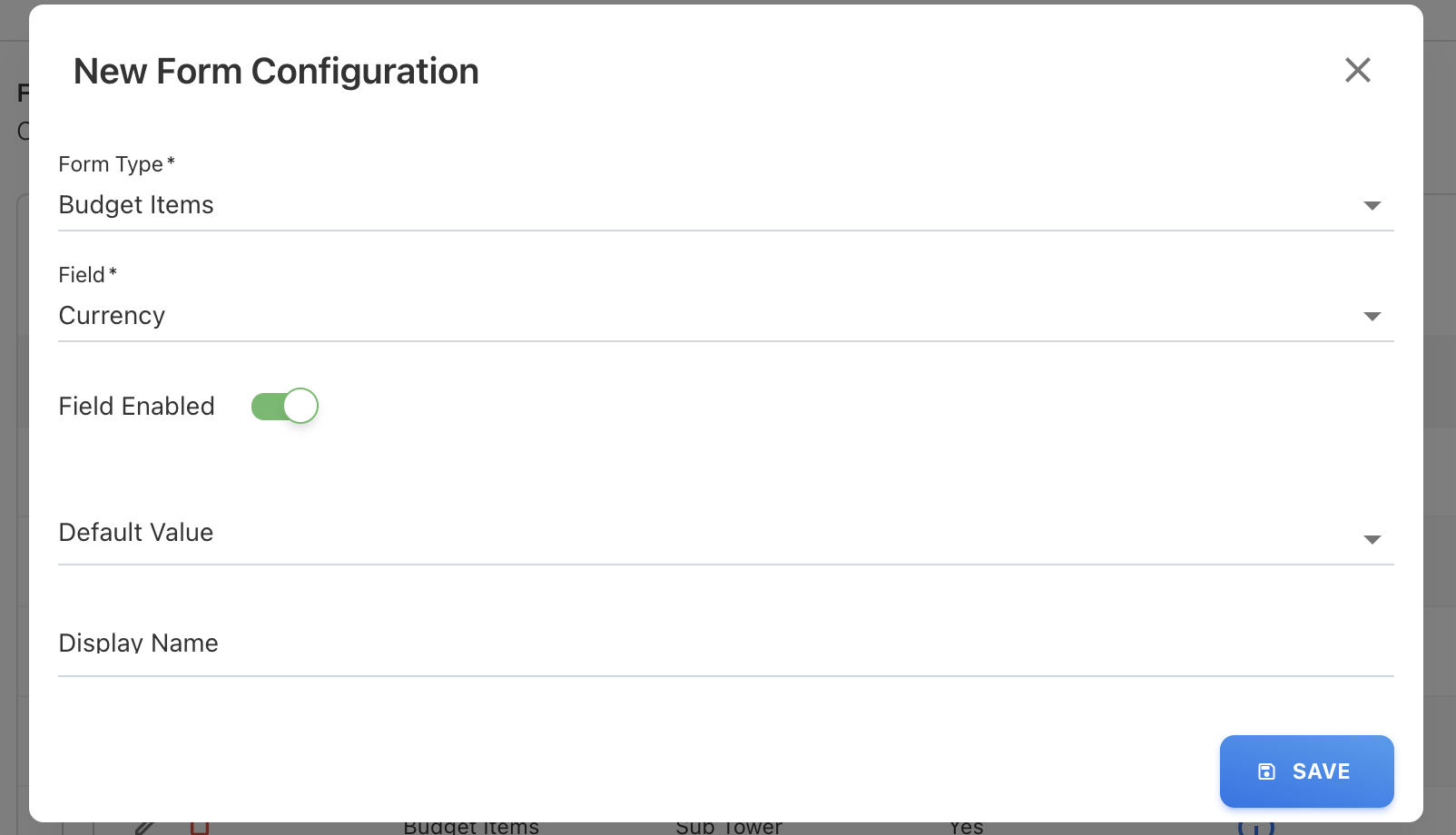The height and width of the screenshot is (835, 1456).
Task: Open Form Type showing Budget Items
Action: 708,205
